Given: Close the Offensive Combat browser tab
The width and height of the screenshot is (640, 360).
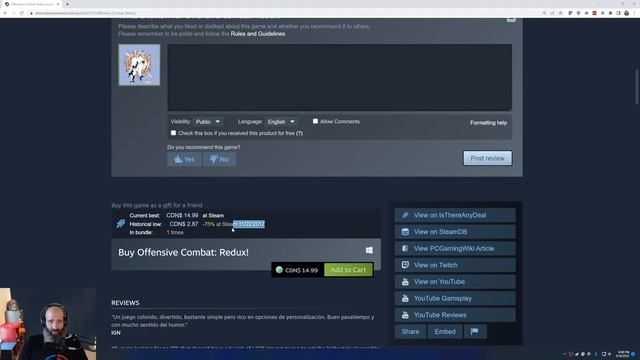Looking at the screenshot, I should (x=58, y=4).
